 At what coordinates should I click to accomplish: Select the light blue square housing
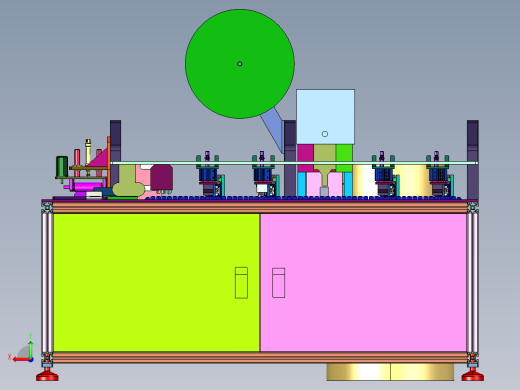click(325, 116)
